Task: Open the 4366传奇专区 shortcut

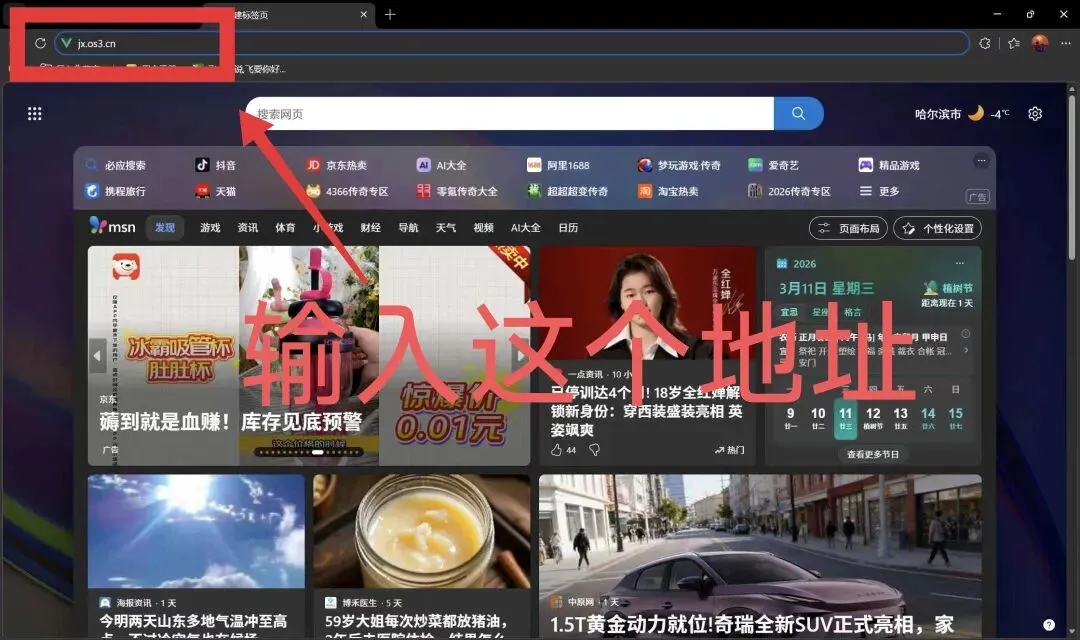Action: [x=347, y=191]
